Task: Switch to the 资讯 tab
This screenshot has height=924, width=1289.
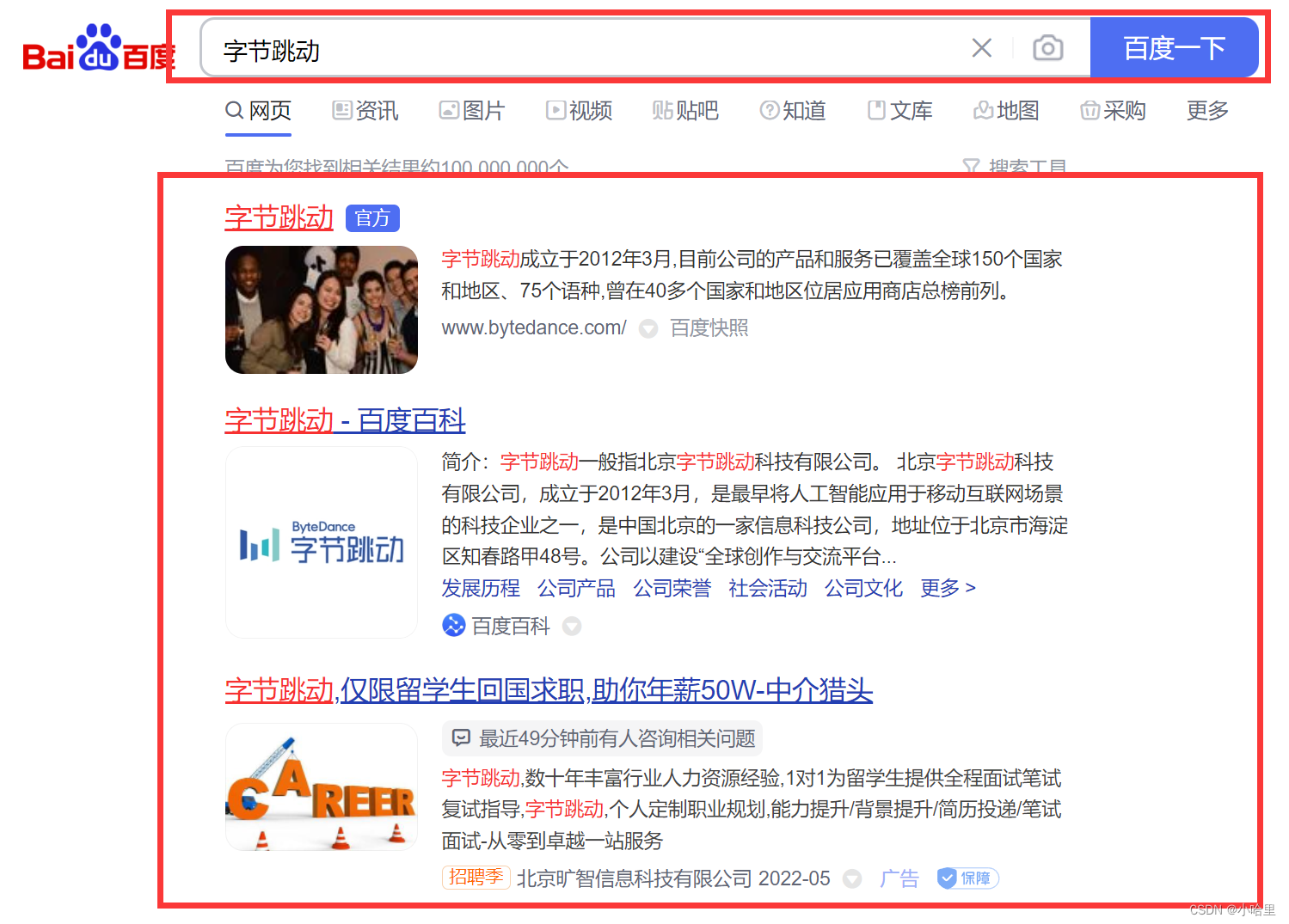Action: click(x=365, y=111)
